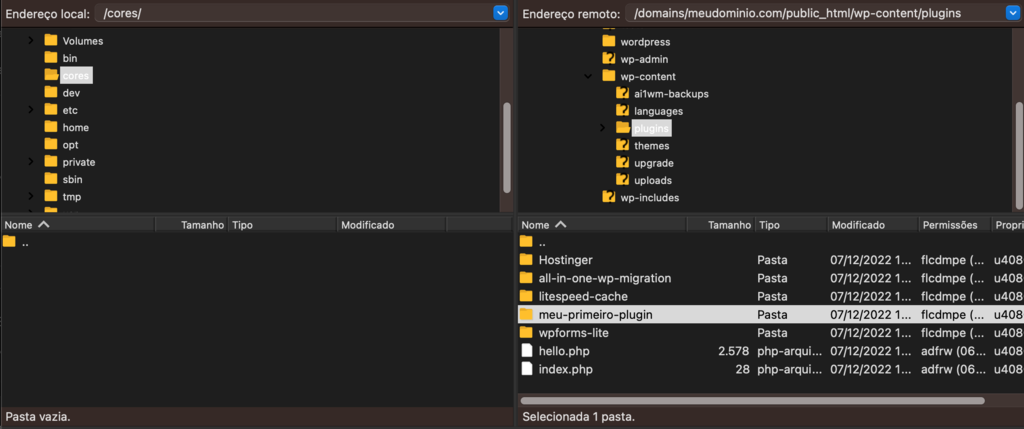Sort local list by Tipo column
The image size is (1024, 429).
click(283, 225)
